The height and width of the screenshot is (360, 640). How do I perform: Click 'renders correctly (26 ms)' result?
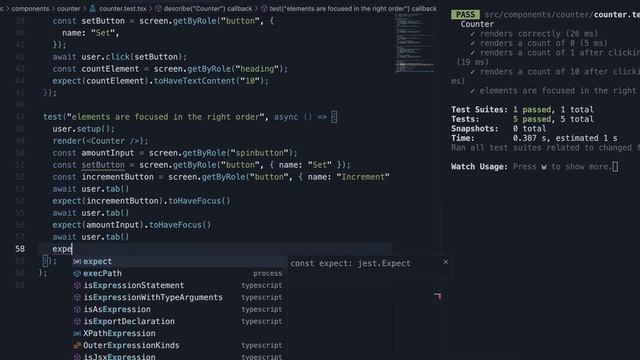(x=539, y=34)
